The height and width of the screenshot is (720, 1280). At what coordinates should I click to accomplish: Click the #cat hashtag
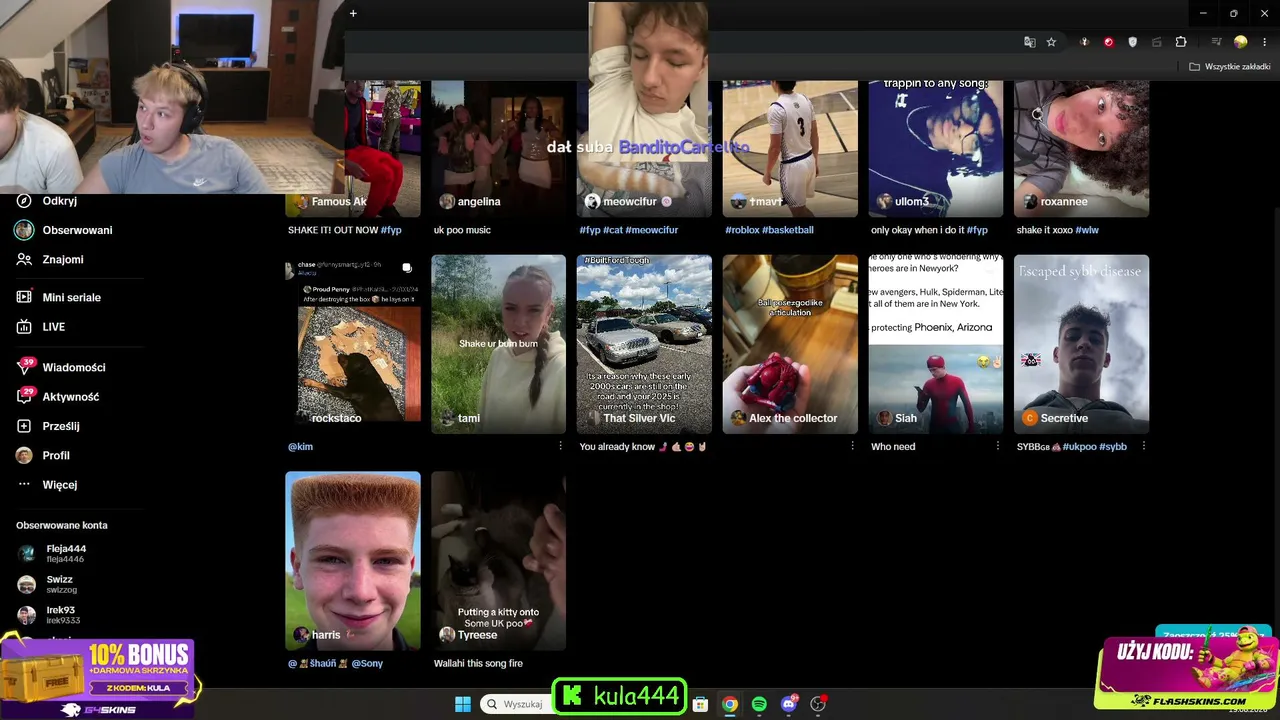click(x=612, y=230)
